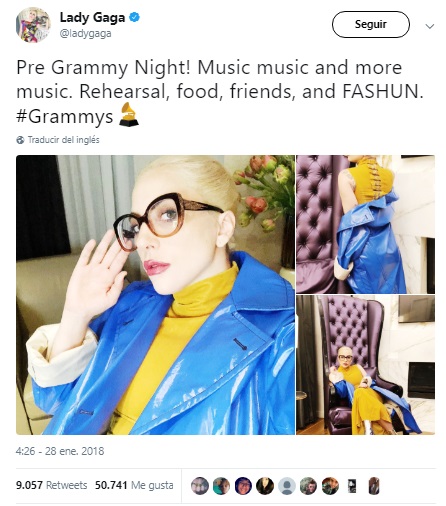Open the bottom-right photo in purple chair
446x506 pixels.
coord(366,365)
